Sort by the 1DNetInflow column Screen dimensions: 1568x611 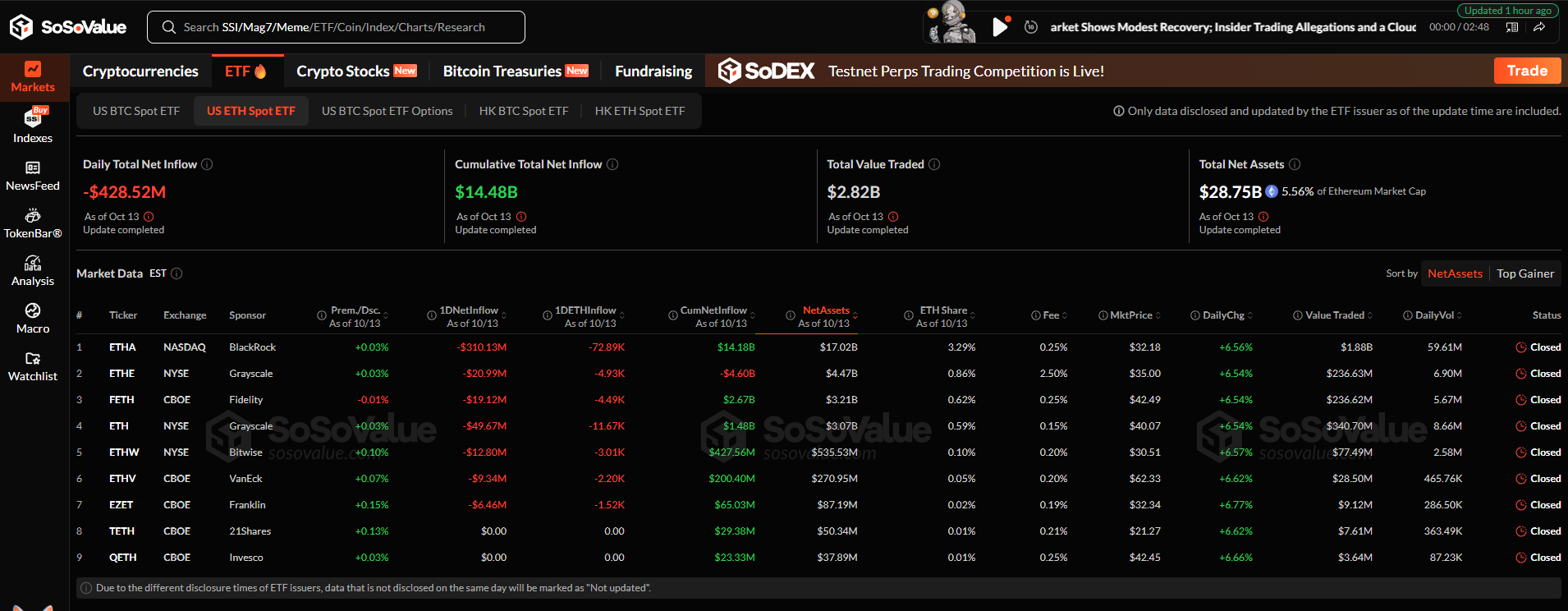(469, 310)
